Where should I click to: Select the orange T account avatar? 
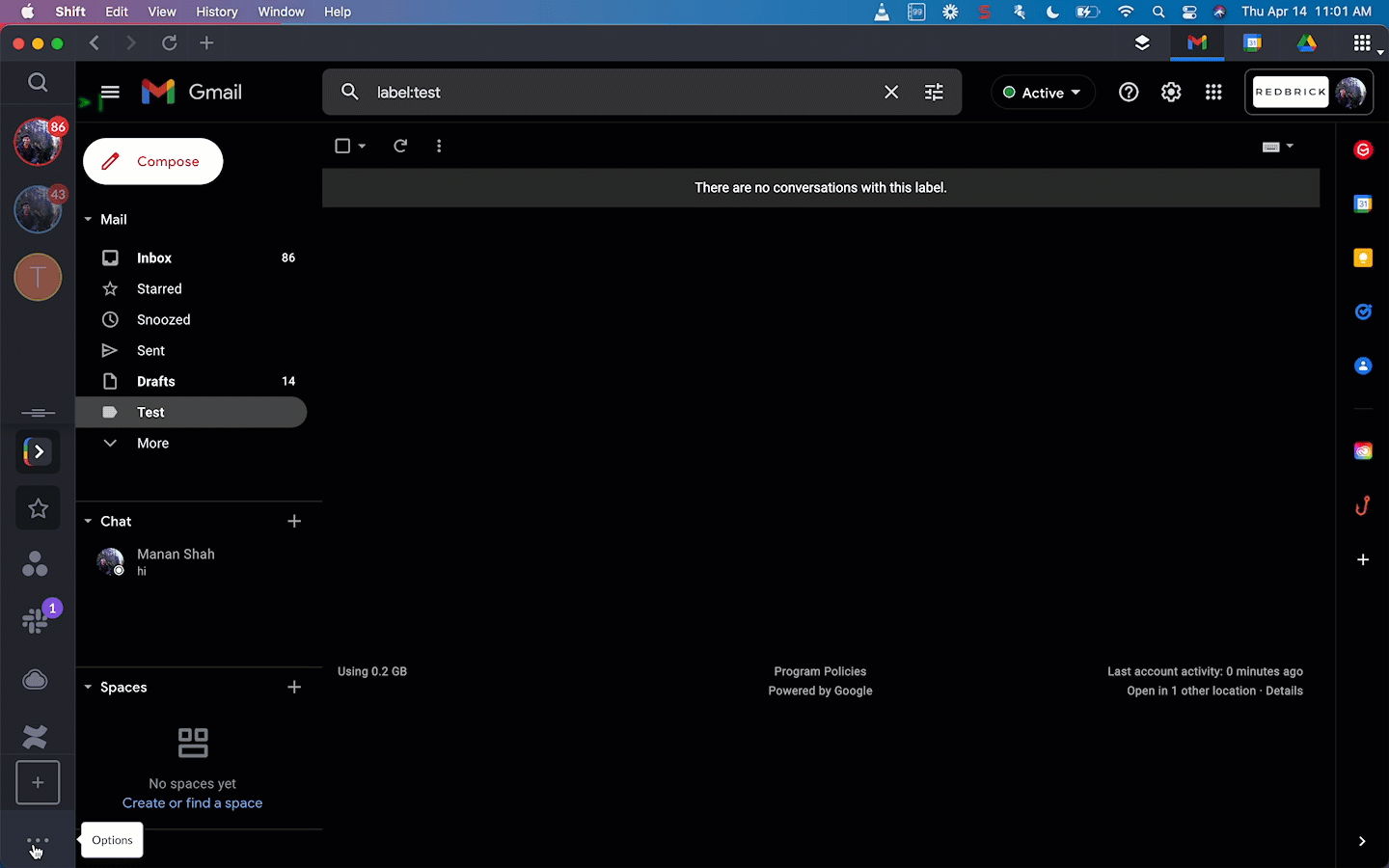39,278
